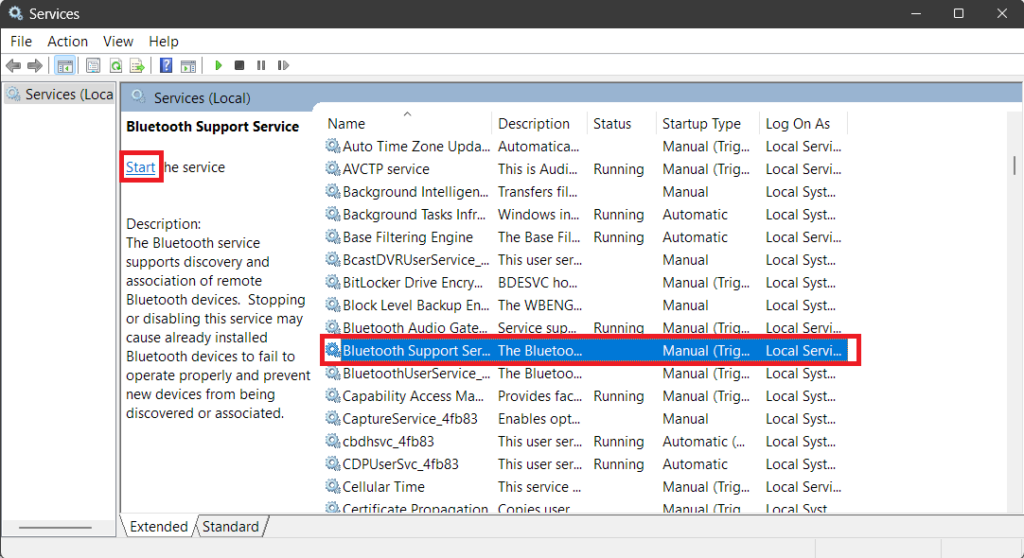Screen dimensions: 1024x558
Task: Open the View menu
Action: pos(118,41)
